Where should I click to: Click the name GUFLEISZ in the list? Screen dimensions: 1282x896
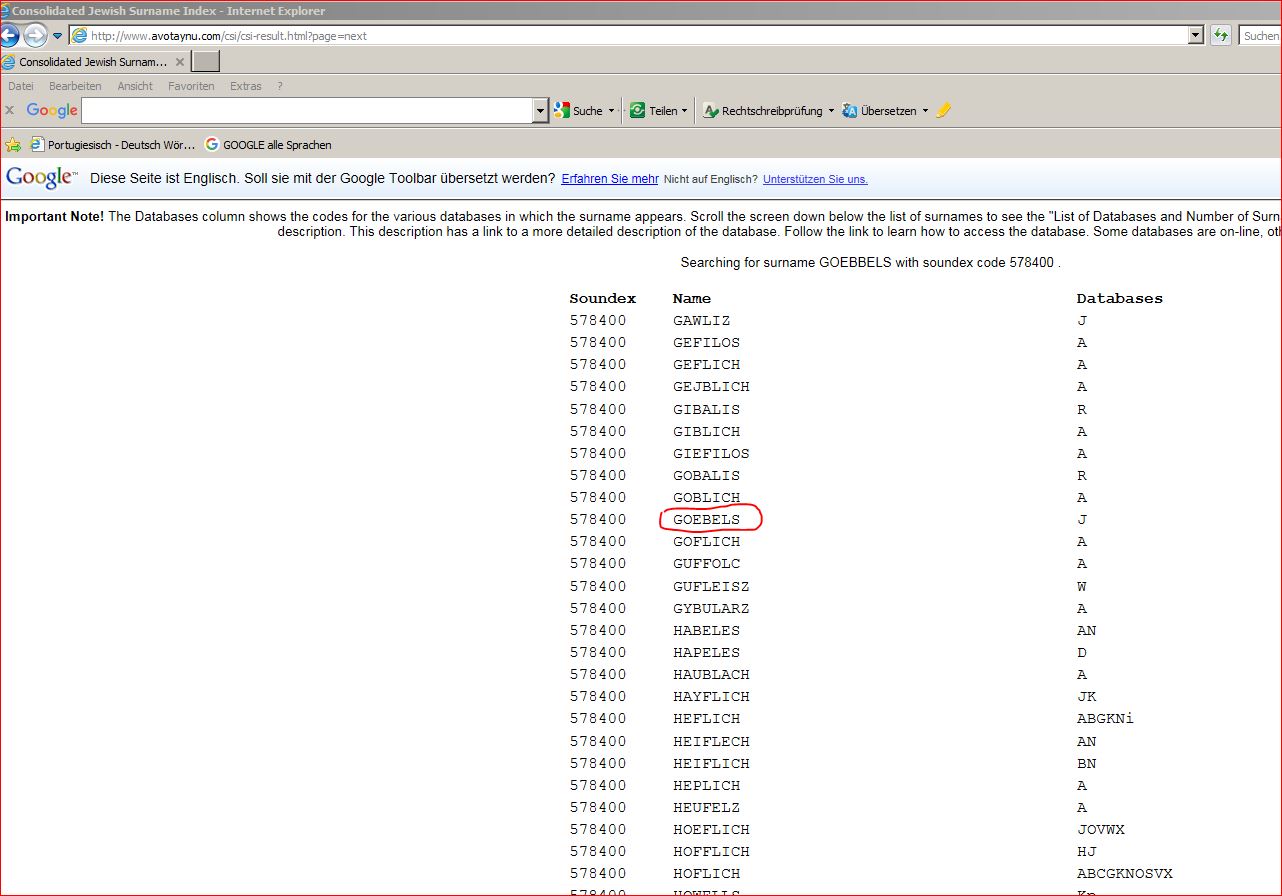click(x=711, y=586)
